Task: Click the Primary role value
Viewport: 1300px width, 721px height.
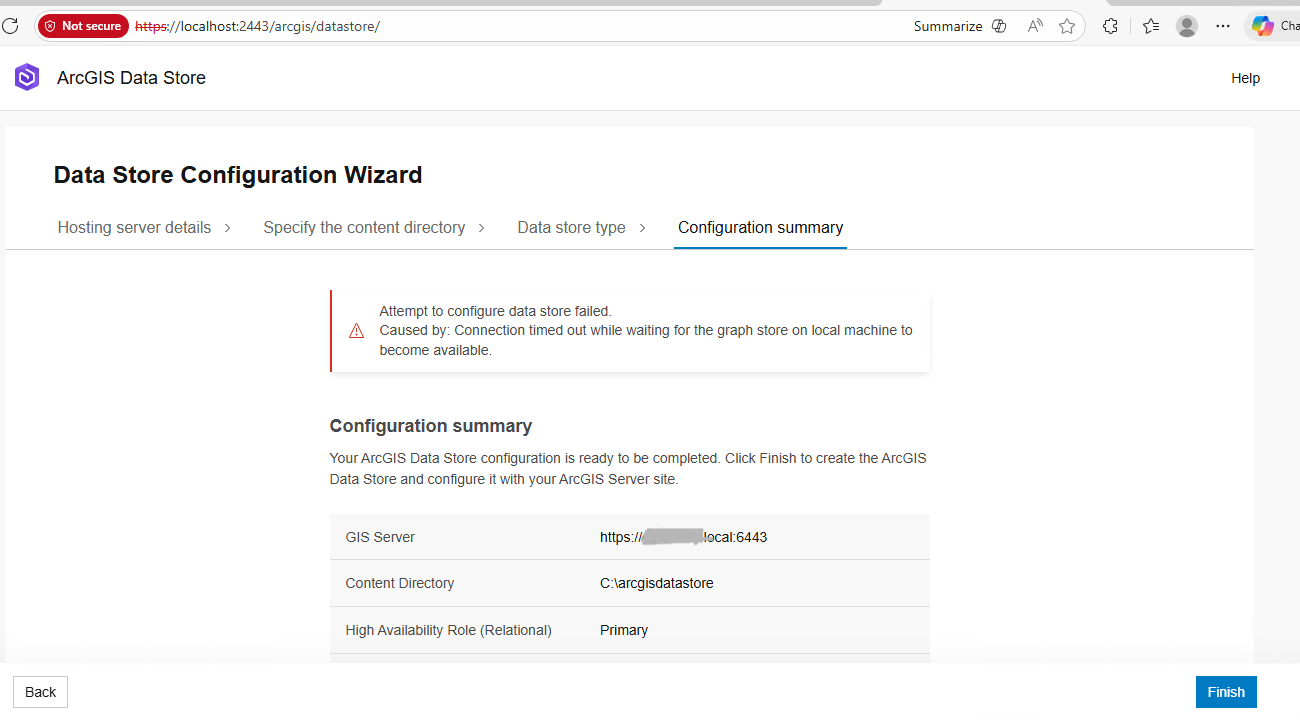Action: (624, 630)
